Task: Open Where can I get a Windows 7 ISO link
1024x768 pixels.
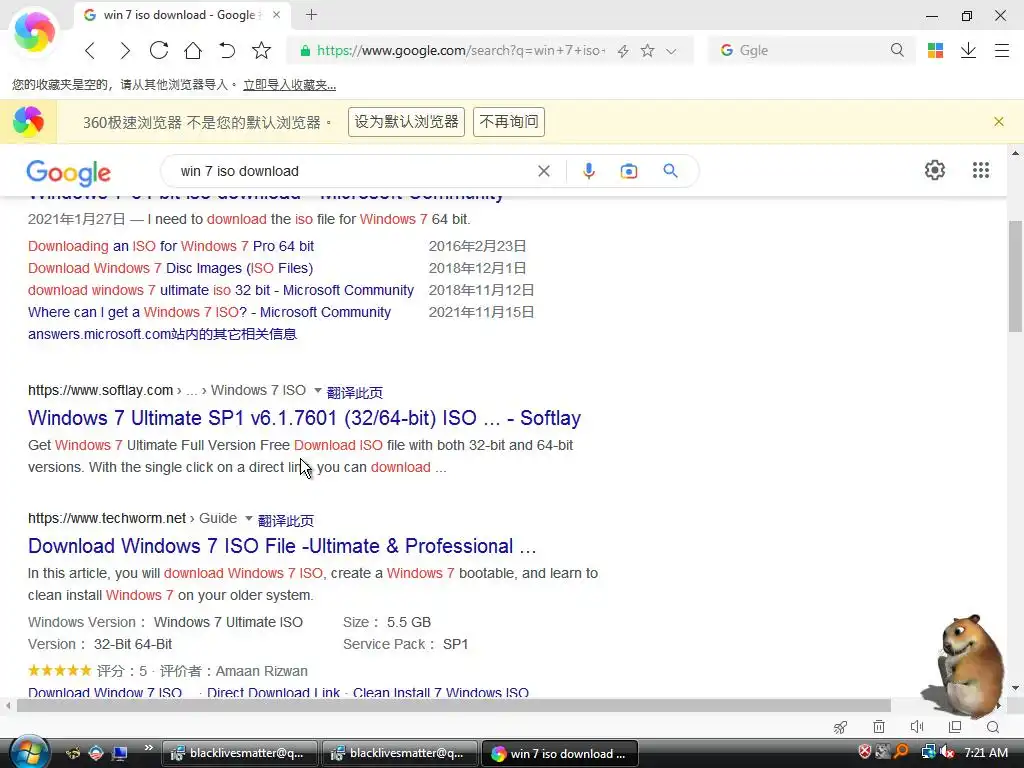Action: 209,313
